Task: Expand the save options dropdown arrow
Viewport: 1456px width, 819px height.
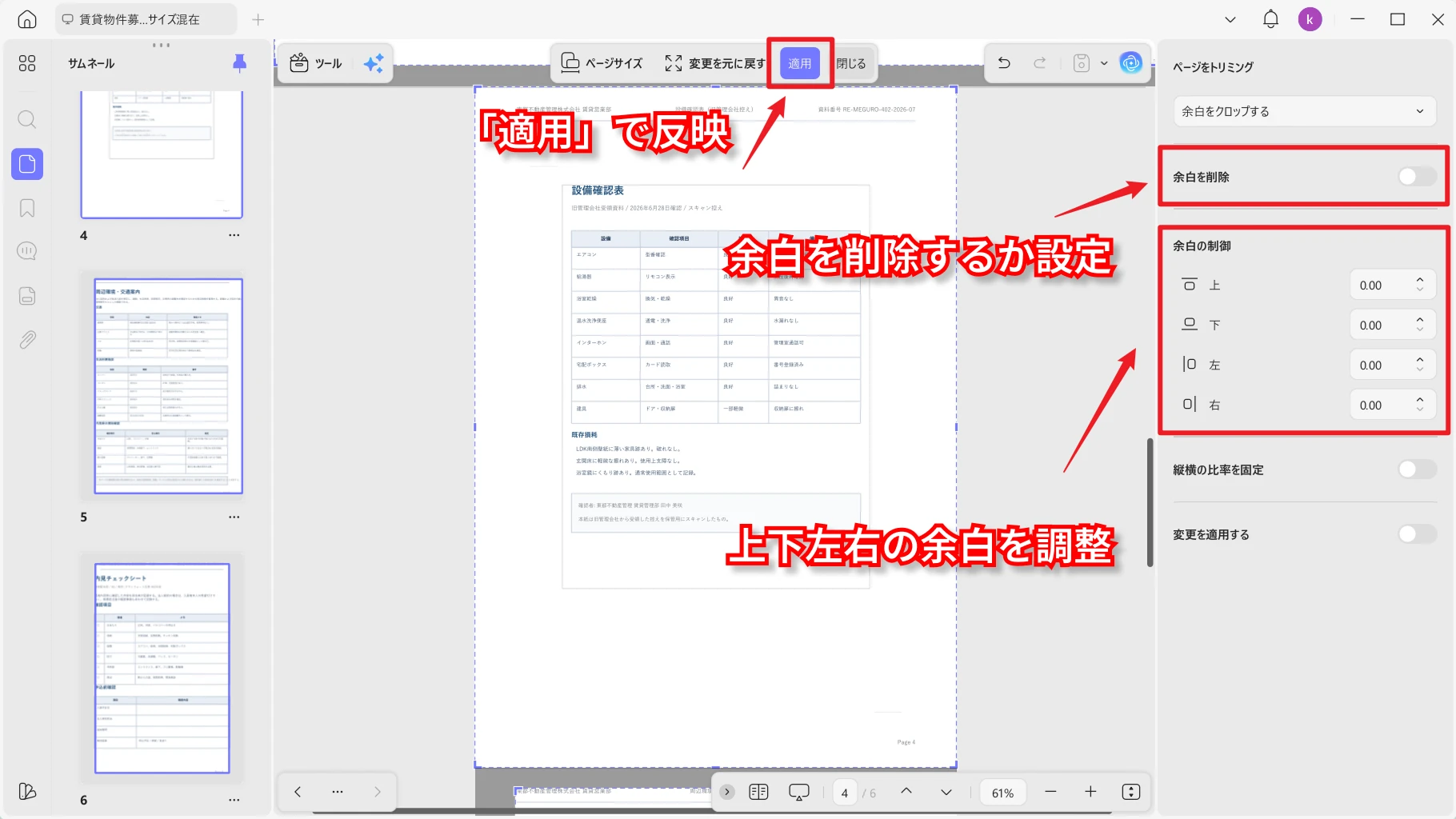Action: click(1104, 63)
